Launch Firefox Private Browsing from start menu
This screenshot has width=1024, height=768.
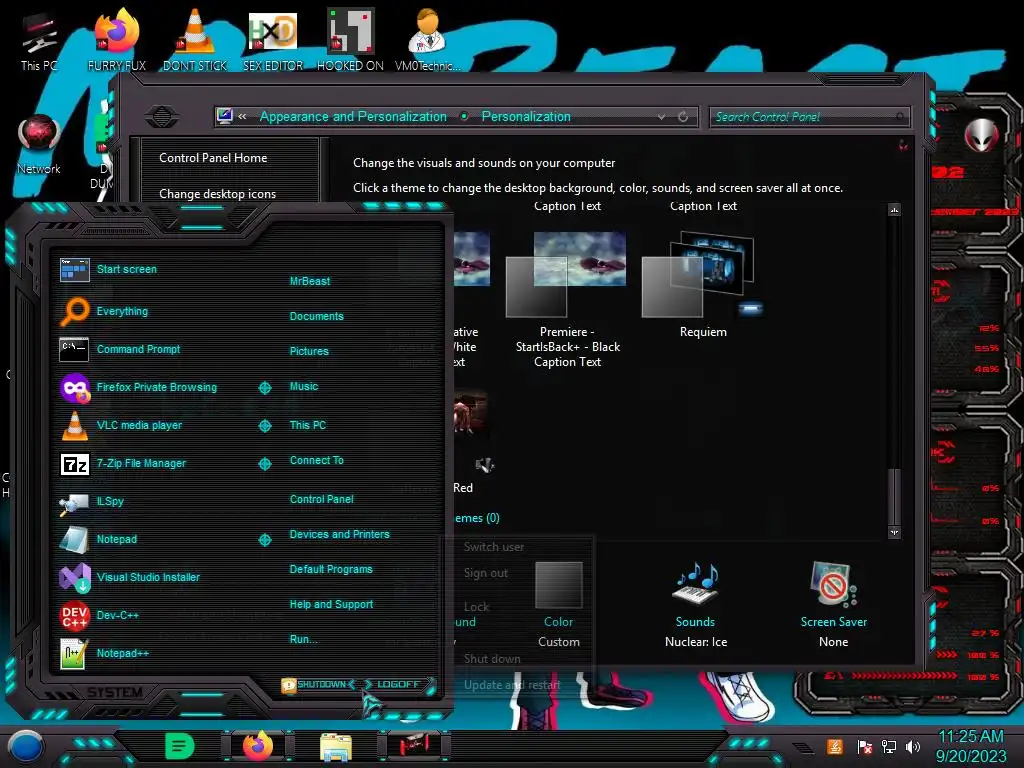(157, 387)
